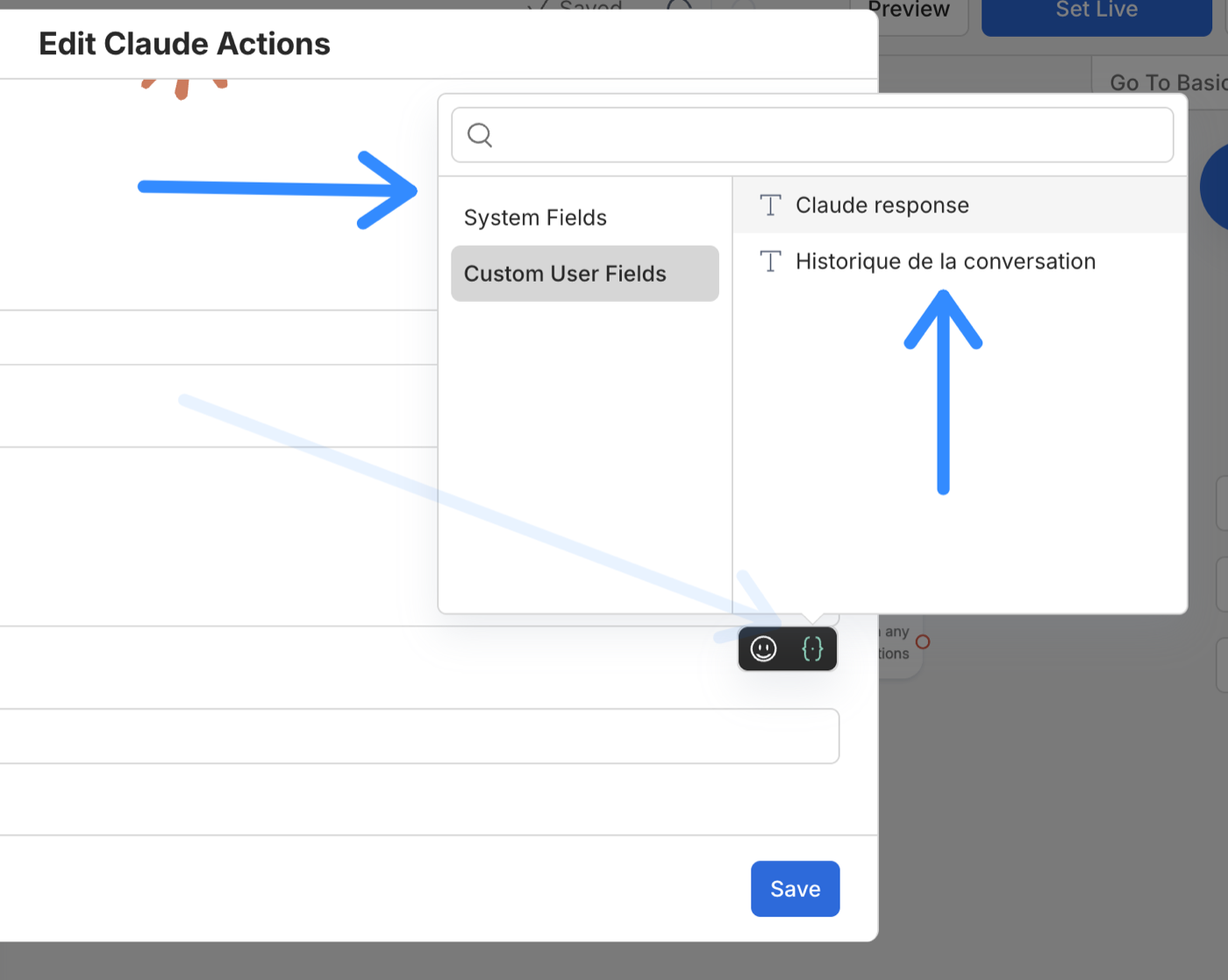This screenshot has width=1228, height=980.
Task: Open the Preview button
Action: coord(909,11)
